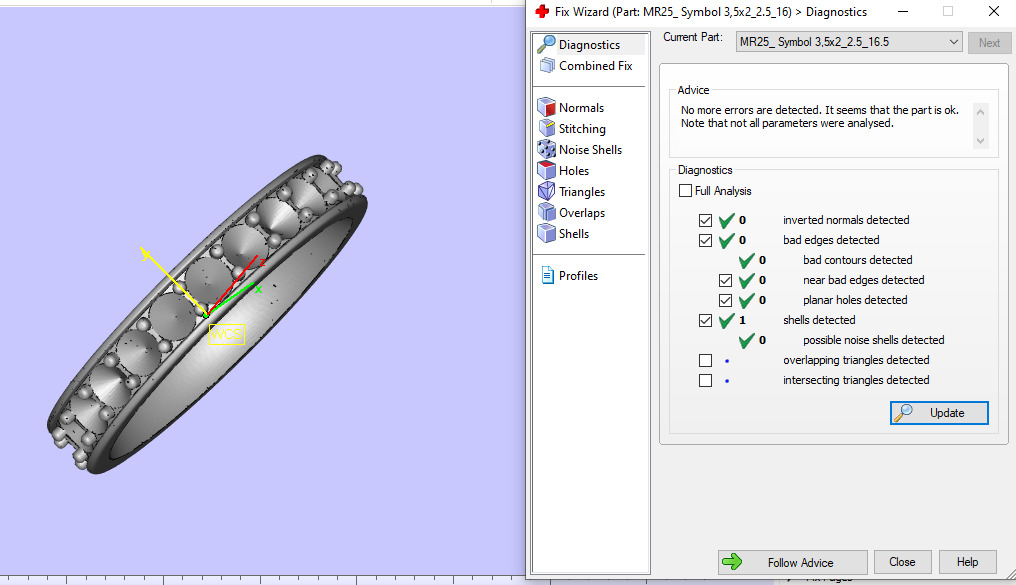Image resolution: width=1016 pixels, height=585 pixels.
Task: Click the advice text 'No more errors are detected'
Action: pos(751,110)
